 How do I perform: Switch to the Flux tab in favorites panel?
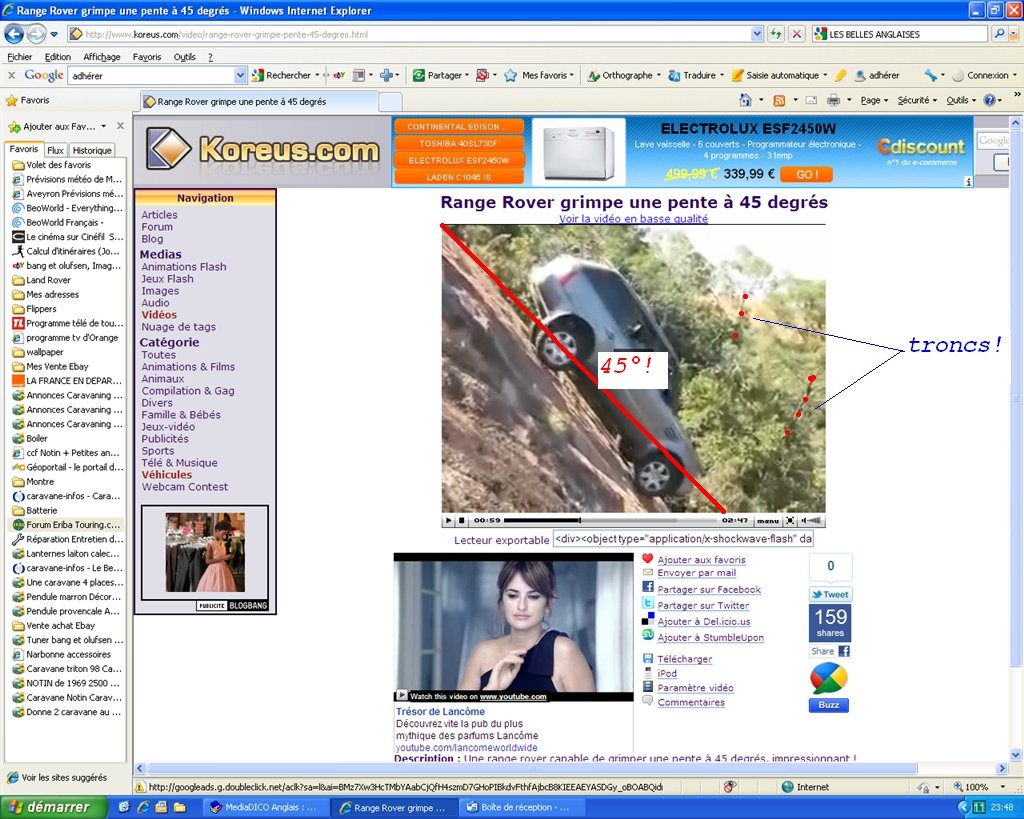coord(56,150)
